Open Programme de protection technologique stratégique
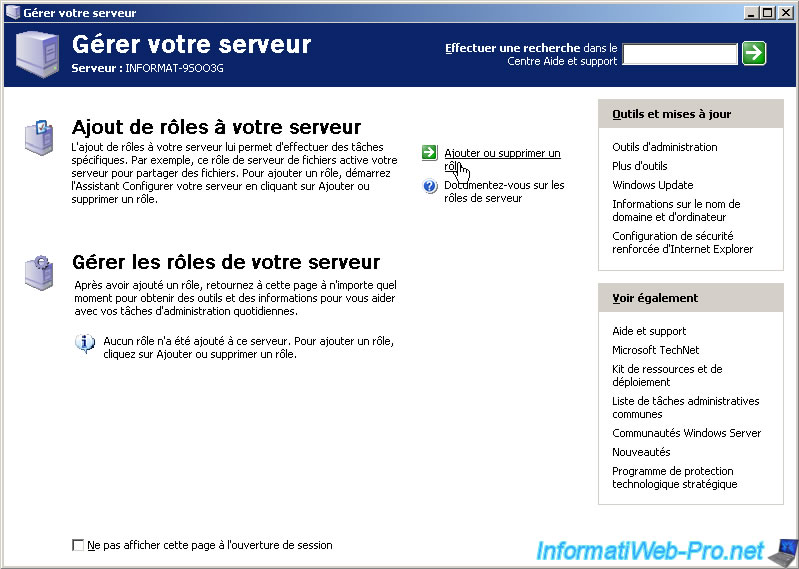Viewport: 799px width, 569px height. 675,477
